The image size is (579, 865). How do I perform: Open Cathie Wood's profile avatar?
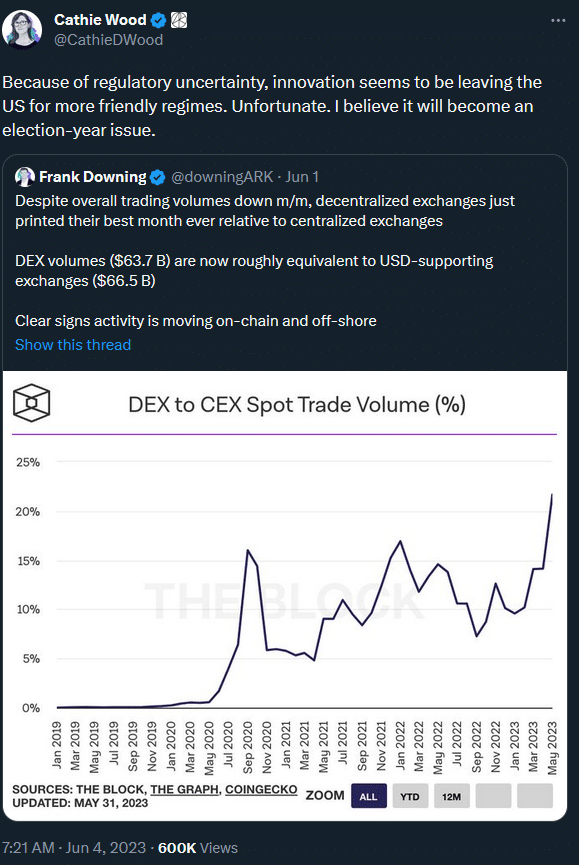coord(22,29)
